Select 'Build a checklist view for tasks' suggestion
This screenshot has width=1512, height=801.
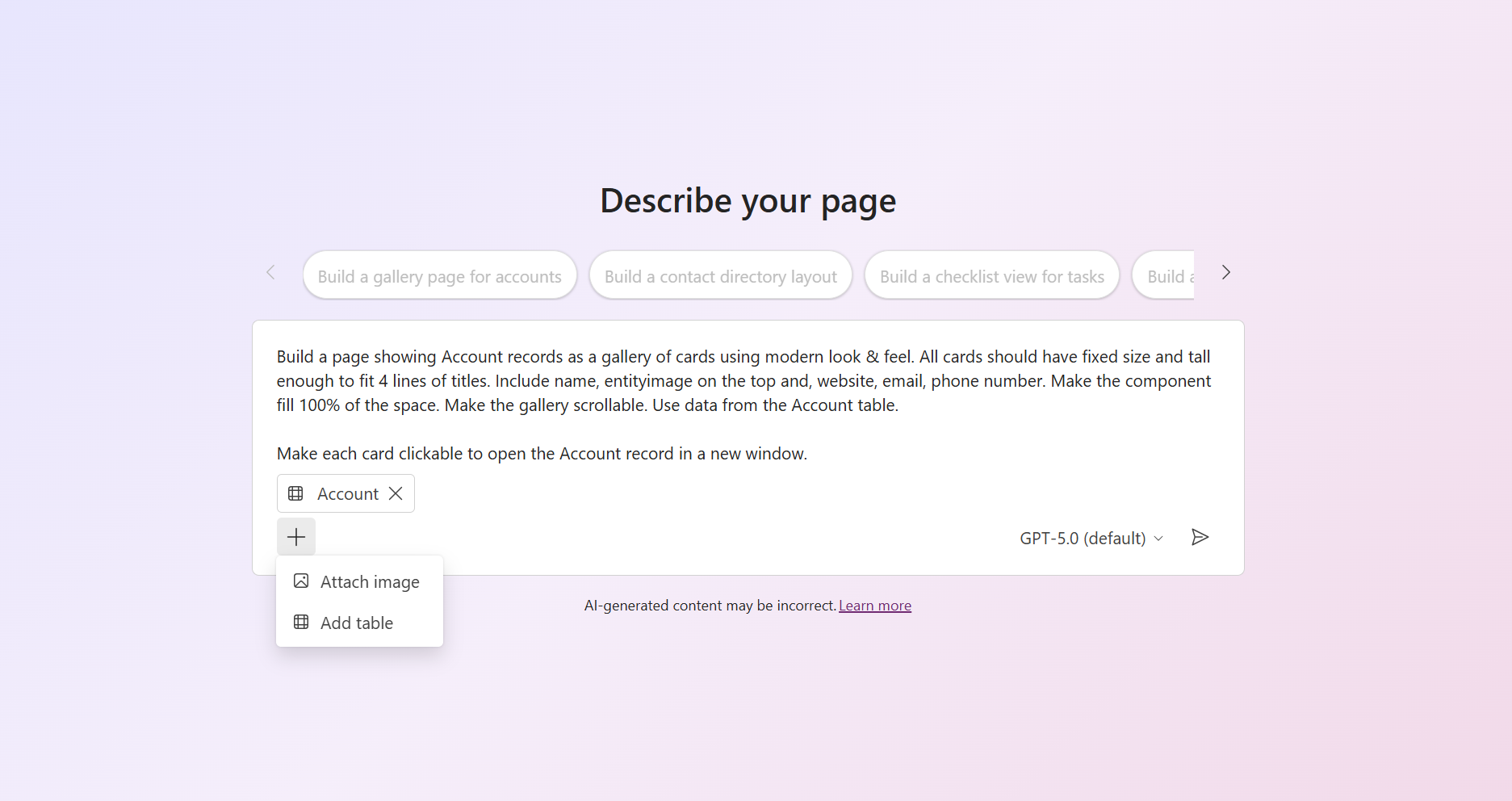pyautogui.click(x=992, y=276)
